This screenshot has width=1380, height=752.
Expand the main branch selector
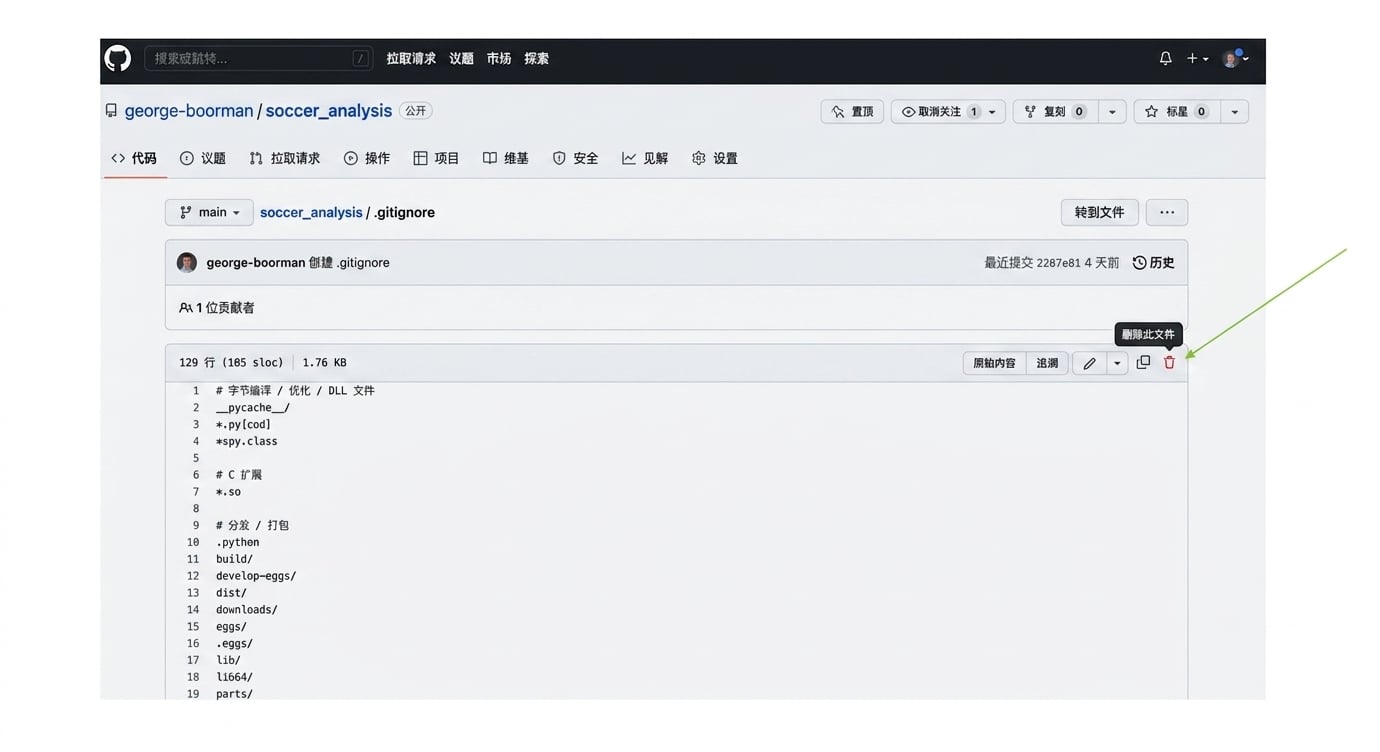[209, 212]
